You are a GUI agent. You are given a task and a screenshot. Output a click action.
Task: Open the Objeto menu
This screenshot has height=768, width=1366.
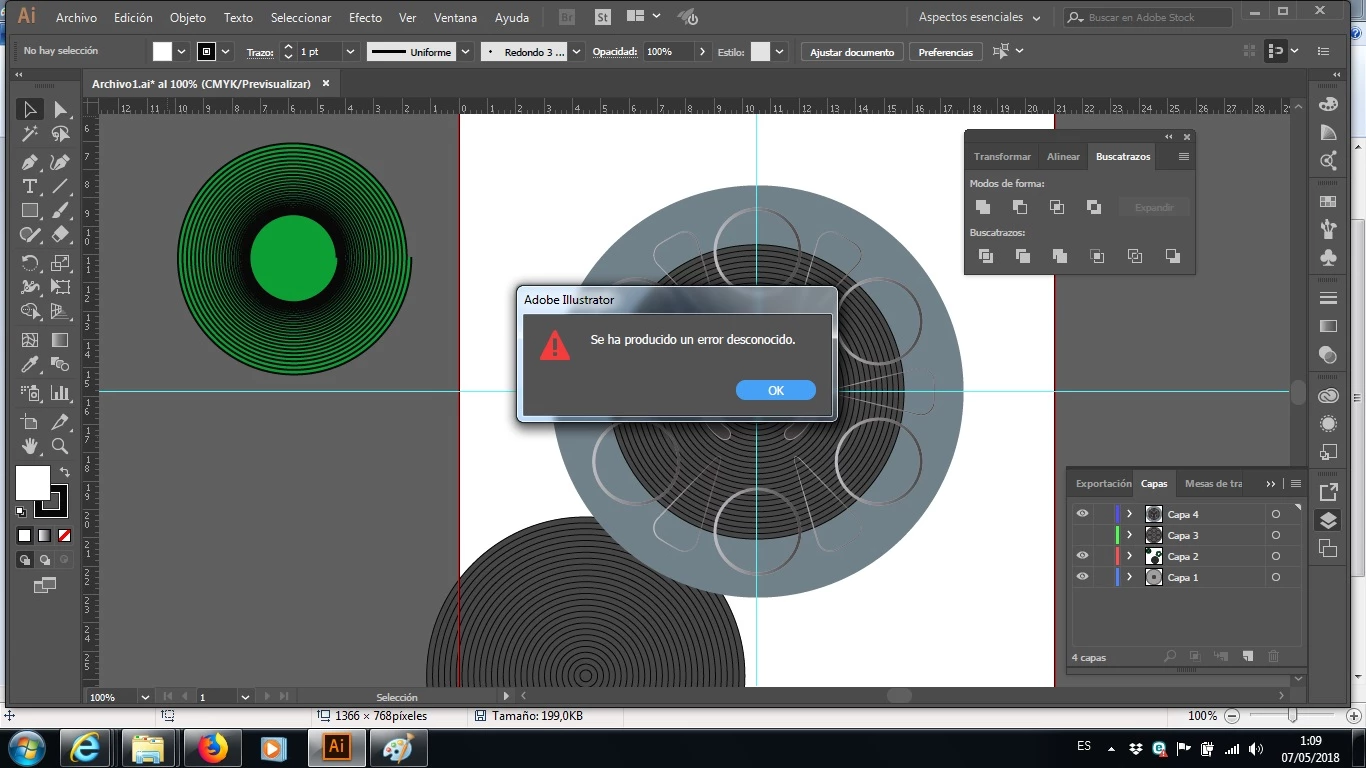[188, 18]
